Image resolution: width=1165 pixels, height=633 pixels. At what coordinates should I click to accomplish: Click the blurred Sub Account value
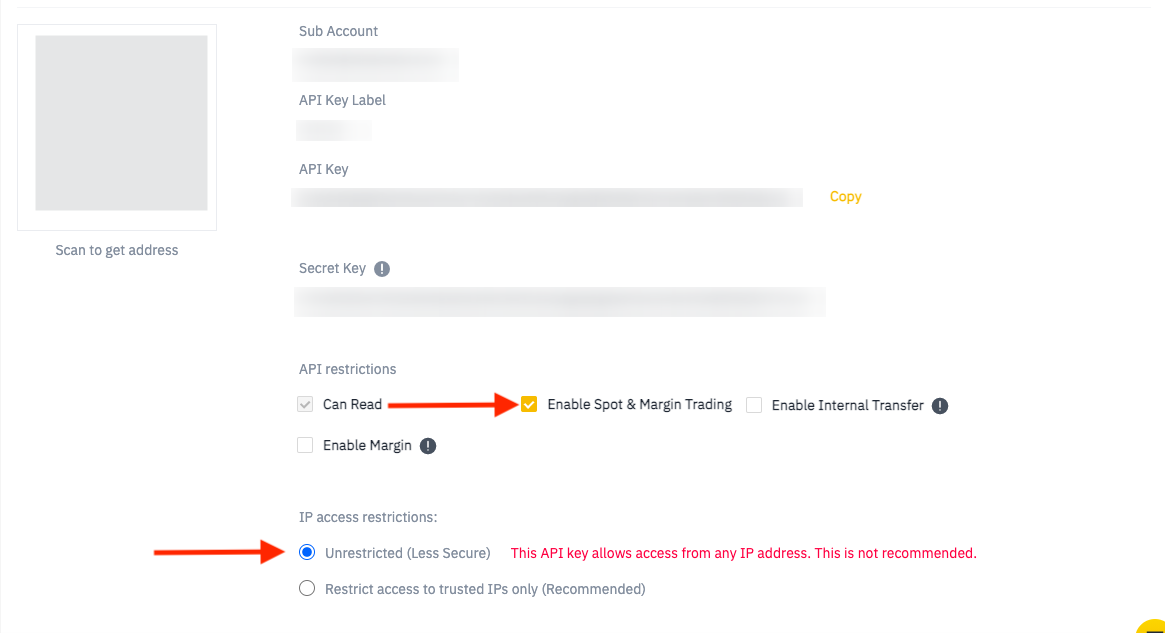tap(375, 65)
